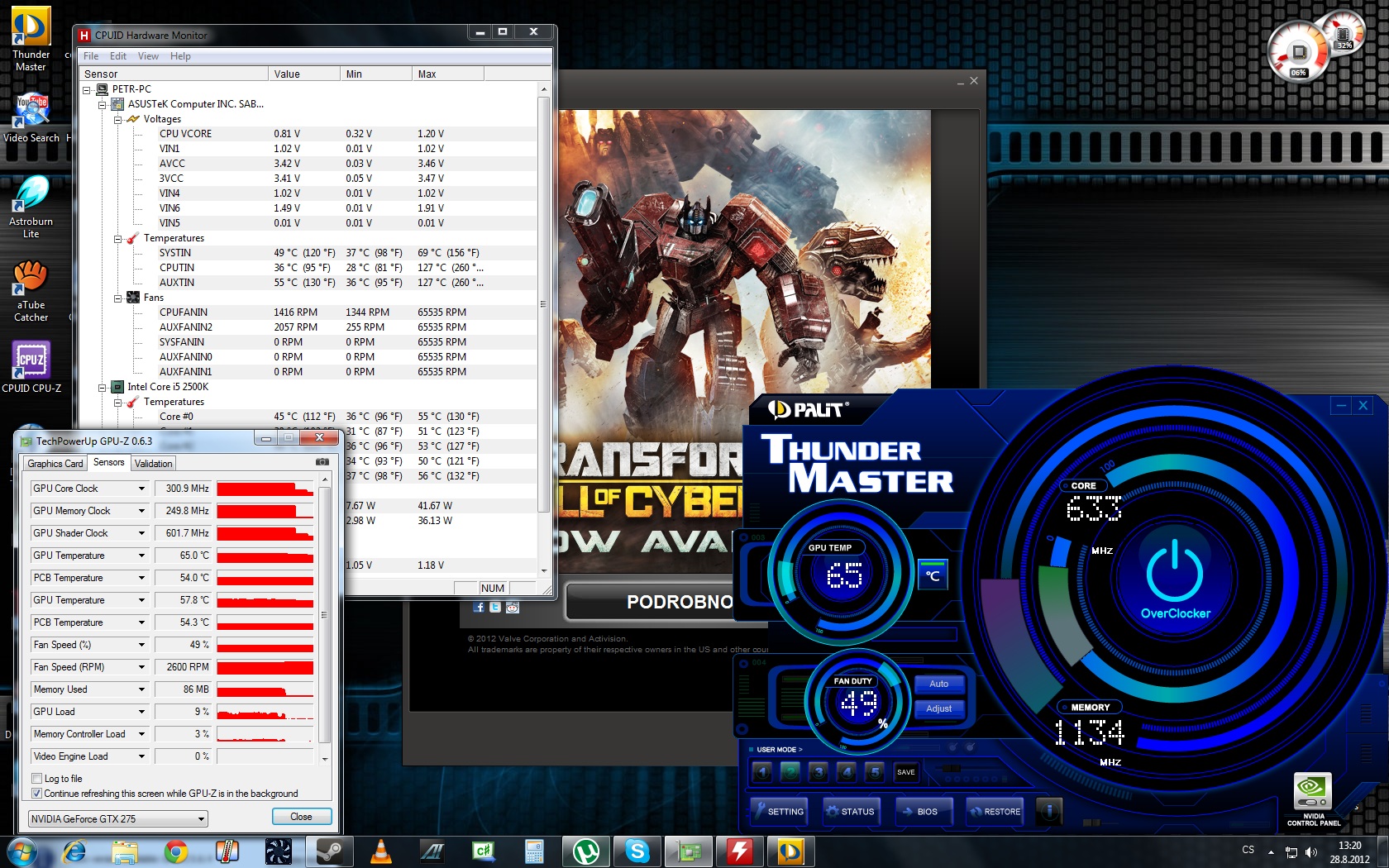Image resolution: width=1389 pixels, height=868 pixels.
Task: Launch Google Chrome from taskbar
Action: pyautogui.click(x=175, y=851)
